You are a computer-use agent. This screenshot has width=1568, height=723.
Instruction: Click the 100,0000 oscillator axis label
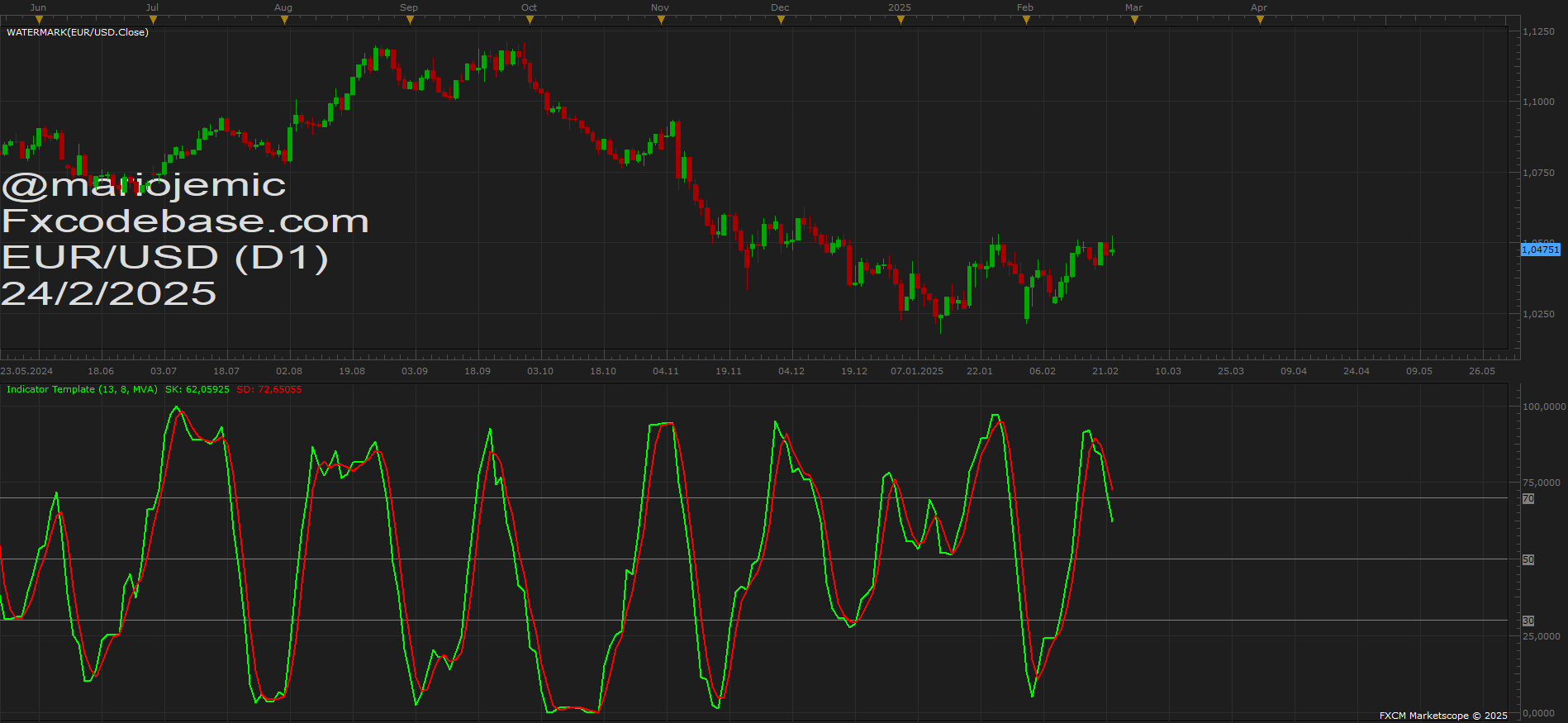1544,407
